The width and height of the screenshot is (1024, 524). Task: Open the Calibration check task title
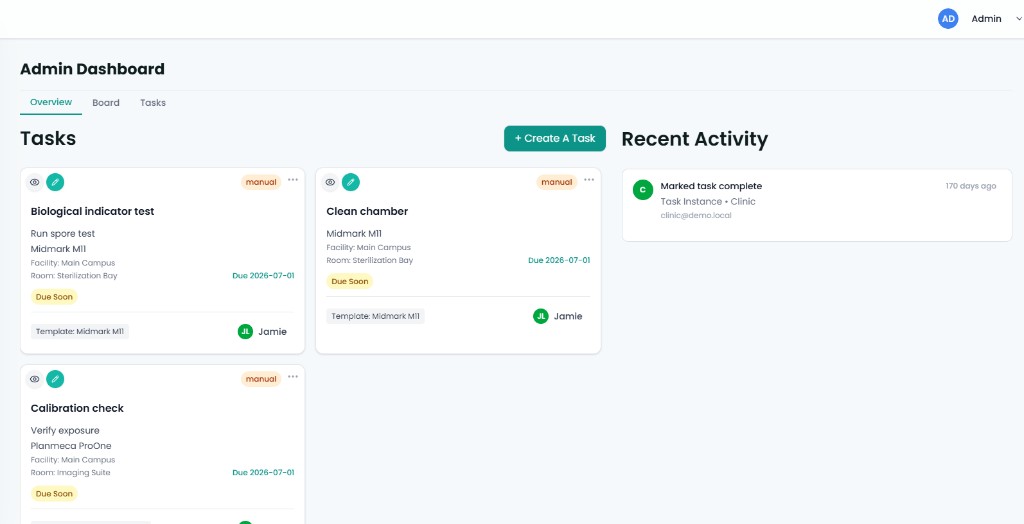(77, 408)
